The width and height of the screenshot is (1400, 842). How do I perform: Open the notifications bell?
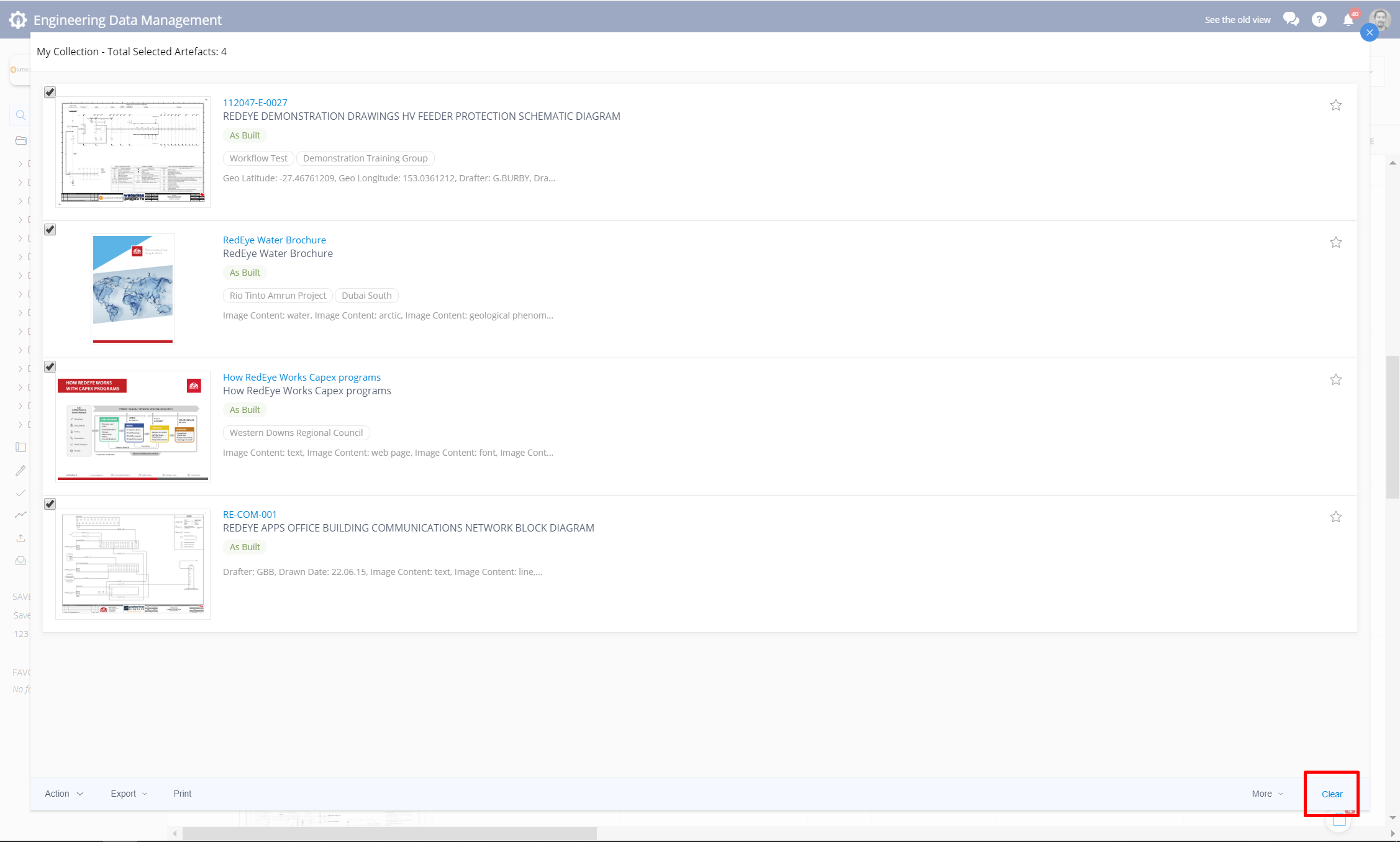(x=1348, y=20)
